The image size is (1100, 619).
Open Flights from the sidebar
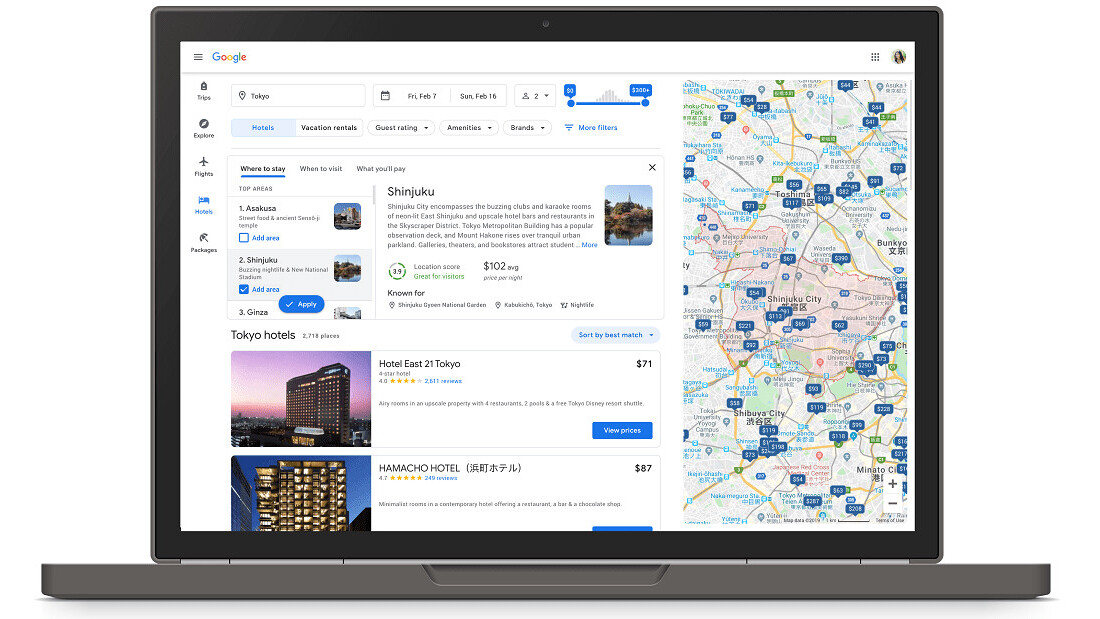point(204,165)
